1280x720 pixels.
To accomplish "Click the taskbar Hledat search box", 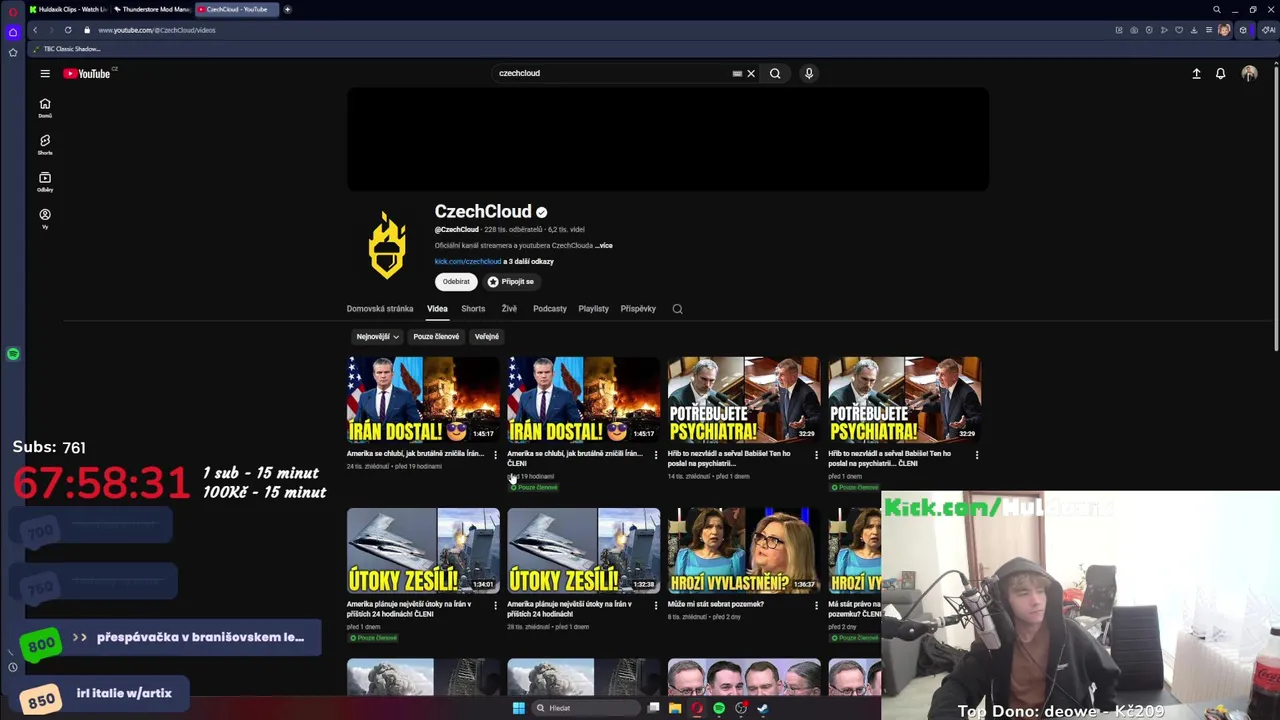I will pos(585,708).
